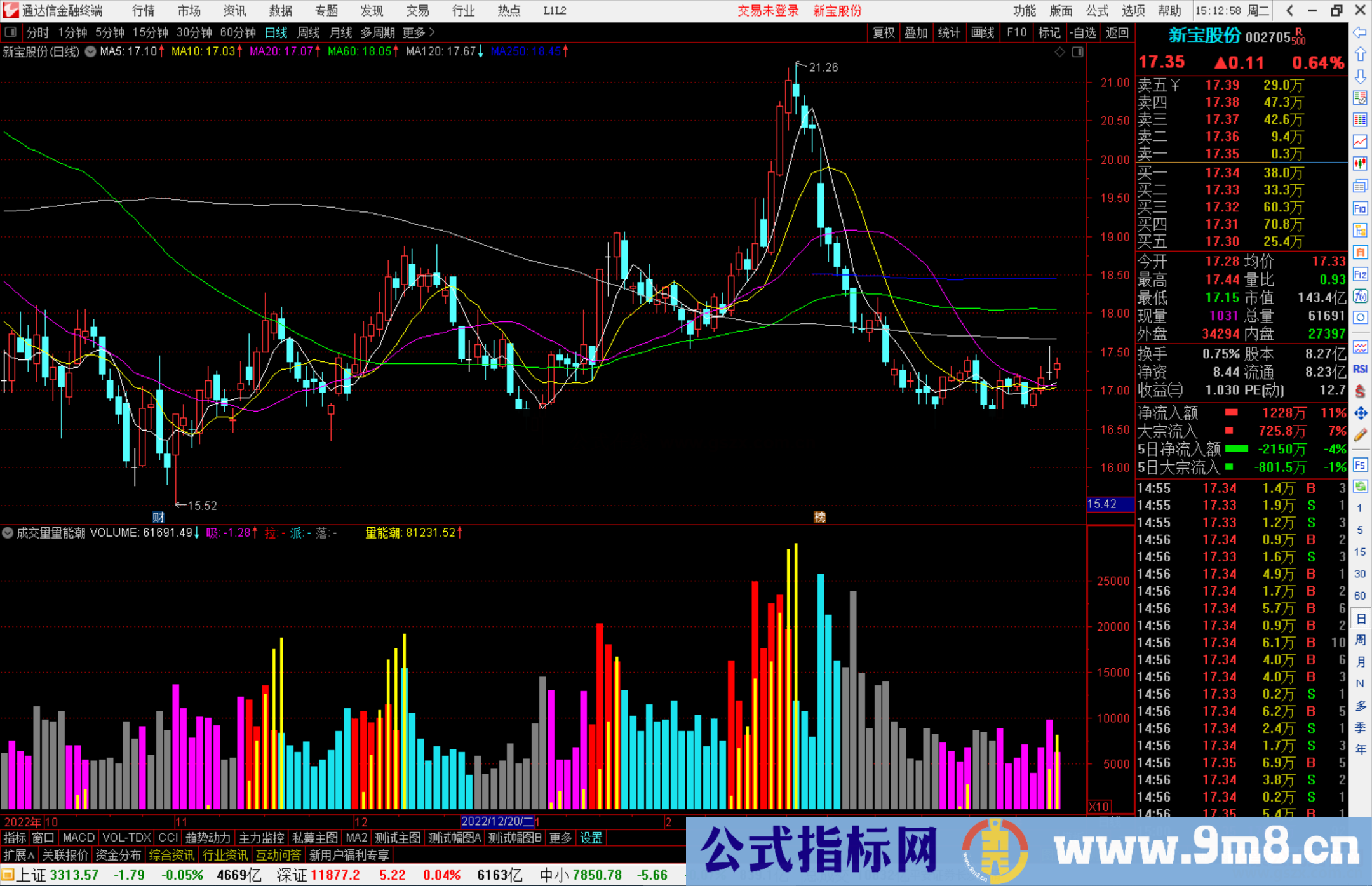Click the 返回 return button
1372x886 pixels.
point(1117,32)
